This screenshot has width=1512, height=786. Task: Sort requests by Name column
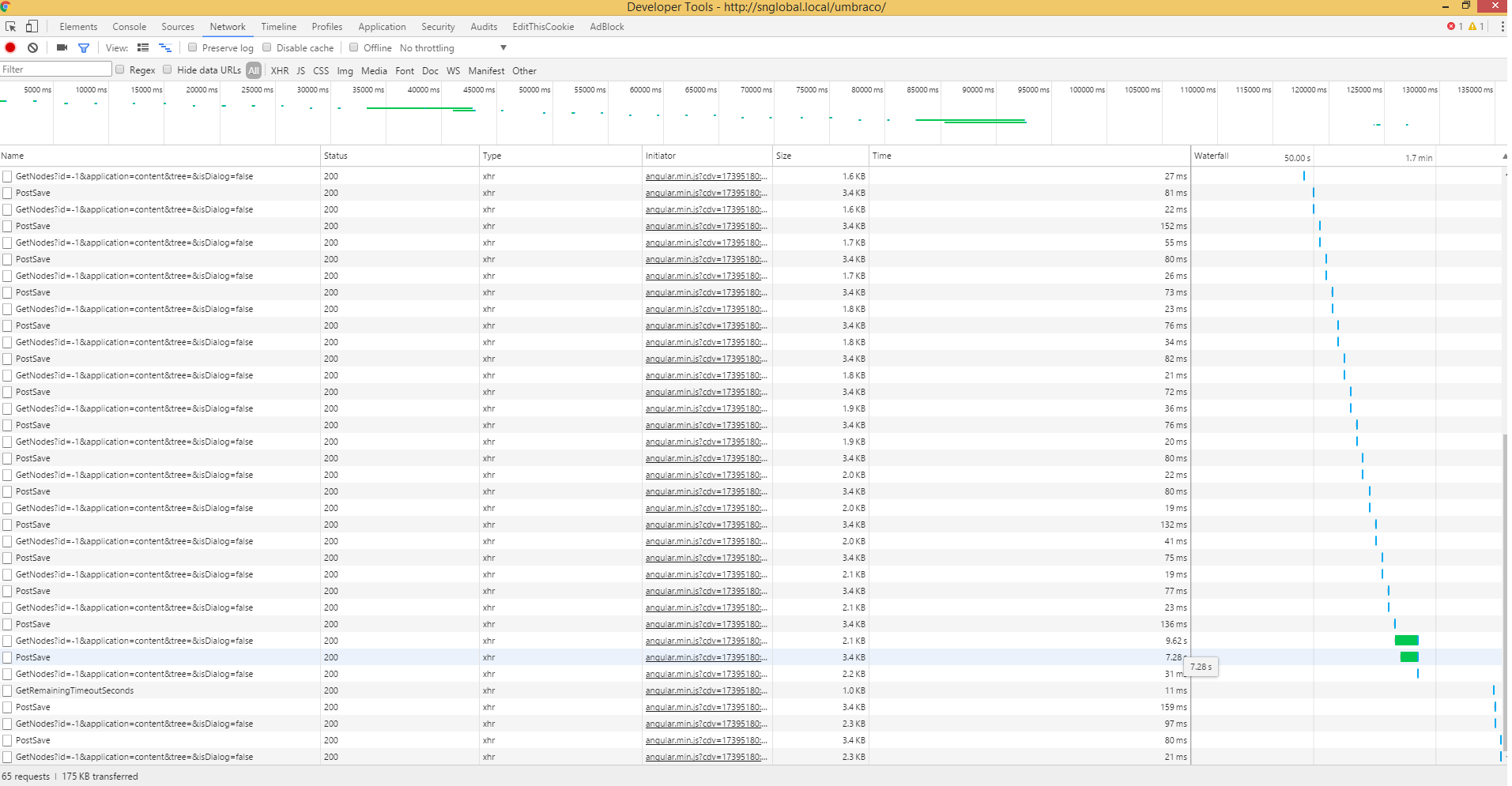point(160,156)
